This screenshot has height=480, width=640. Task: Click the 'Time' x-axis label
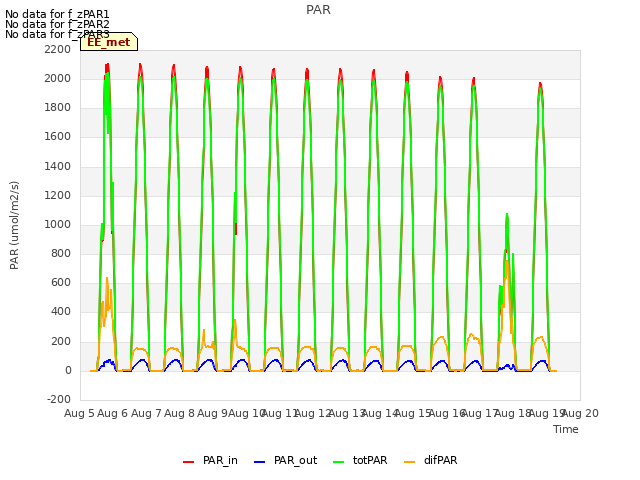click(x=566, y=429)
